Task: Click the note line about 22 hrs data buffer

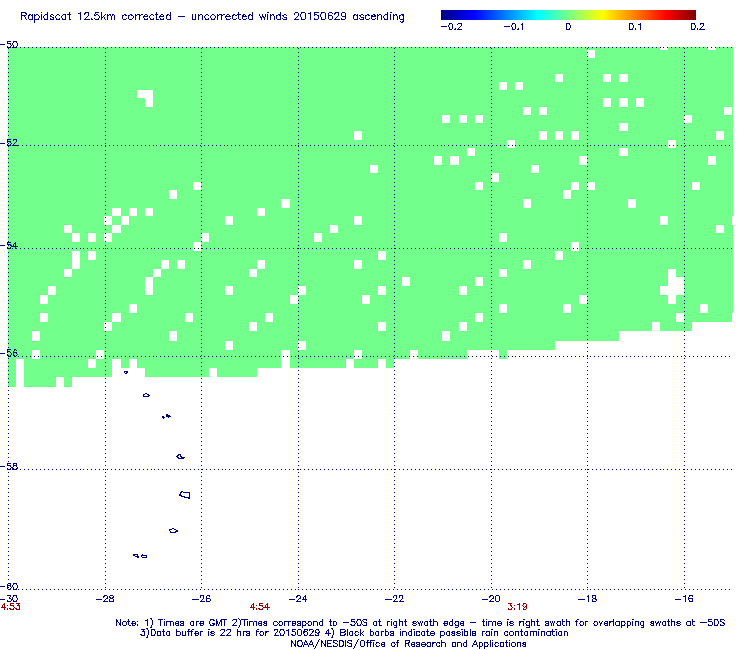Action: click(x=354, y=633)
